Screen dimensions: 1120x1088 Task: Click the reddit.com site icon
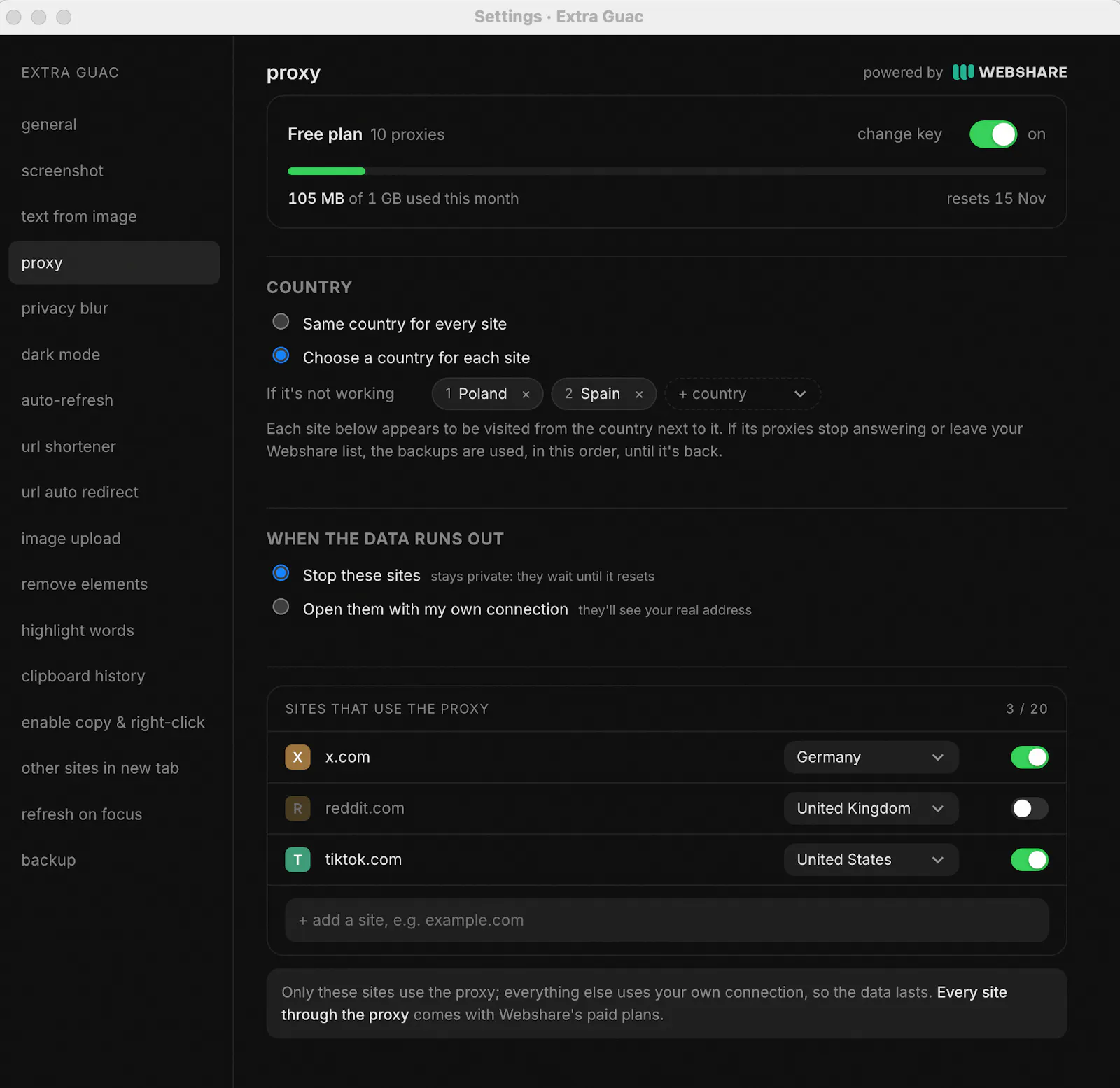click(x=297, y=808)
